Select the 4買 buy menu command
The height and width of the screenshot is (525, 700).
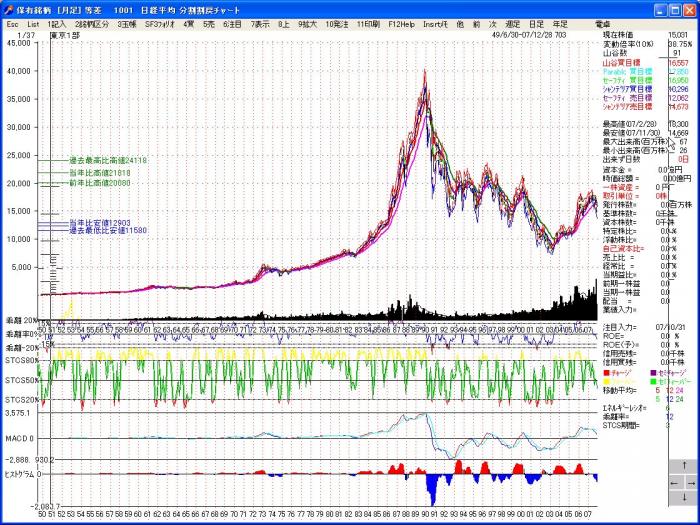click(188, 23)
